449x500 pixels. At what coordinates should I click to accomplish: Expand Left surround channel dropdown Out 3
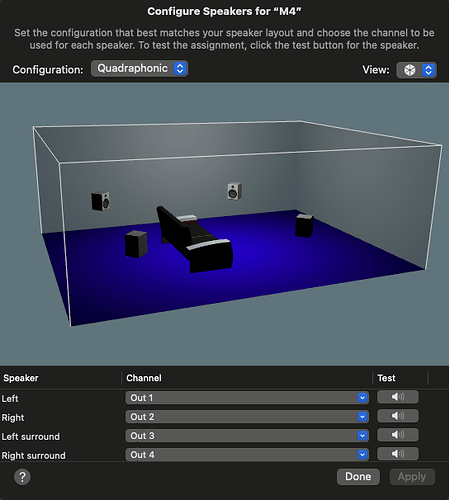click(x=247, y=436)
